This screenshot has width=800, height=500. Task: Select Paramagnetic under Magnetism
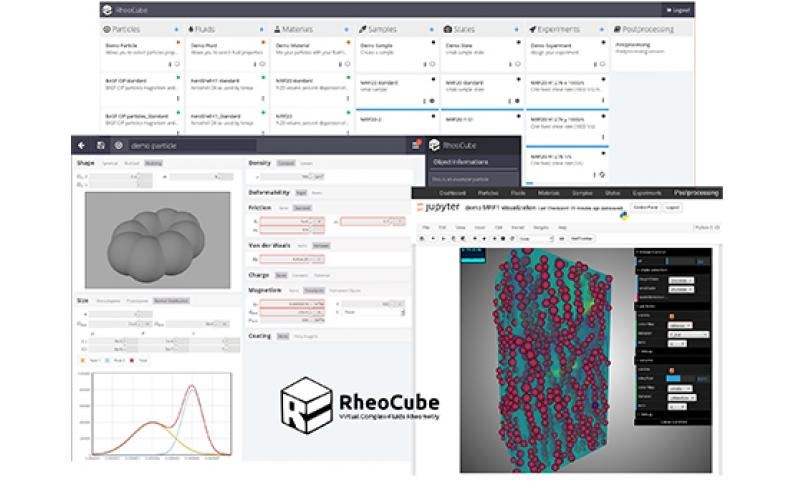(314, 290)
